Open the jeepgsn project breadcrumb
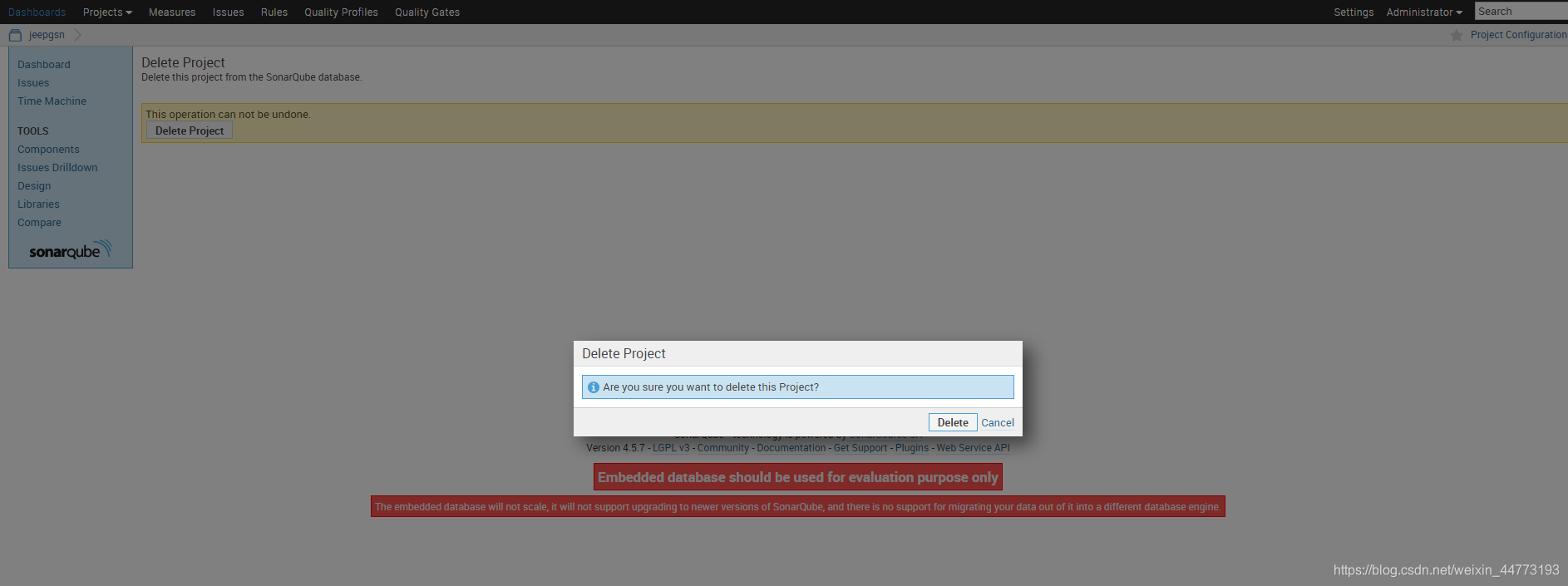The height and width of the screenshot is (586, 1568). coord(47,35)
